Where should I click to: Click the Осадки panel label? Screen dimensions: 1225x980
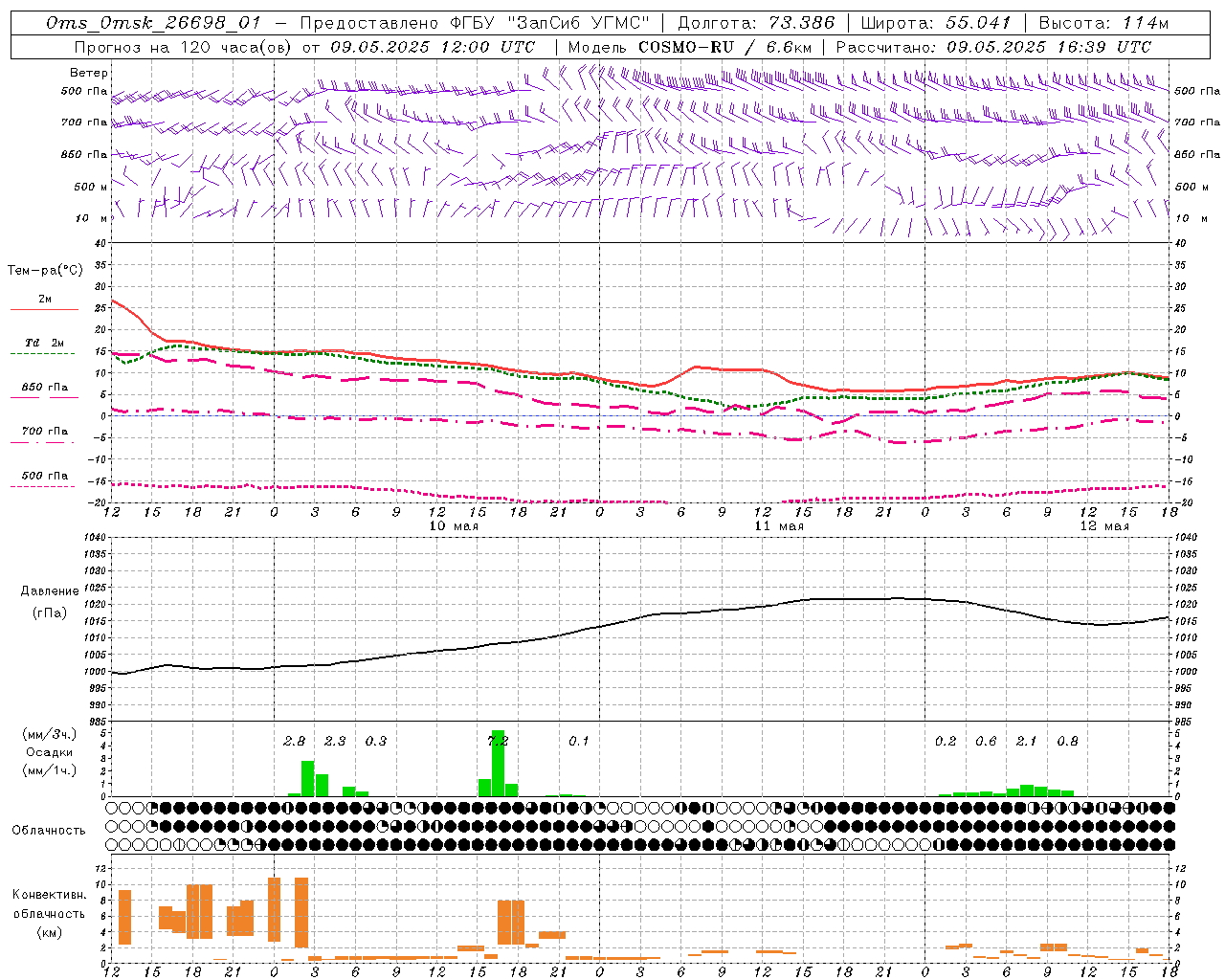[50, 752]
